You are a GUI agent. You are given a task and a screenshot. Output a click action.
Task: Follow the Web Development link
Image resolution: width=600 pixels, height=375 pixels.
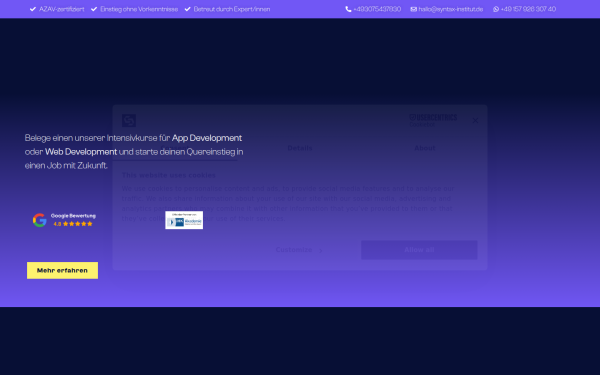click(x=81, y=152)
